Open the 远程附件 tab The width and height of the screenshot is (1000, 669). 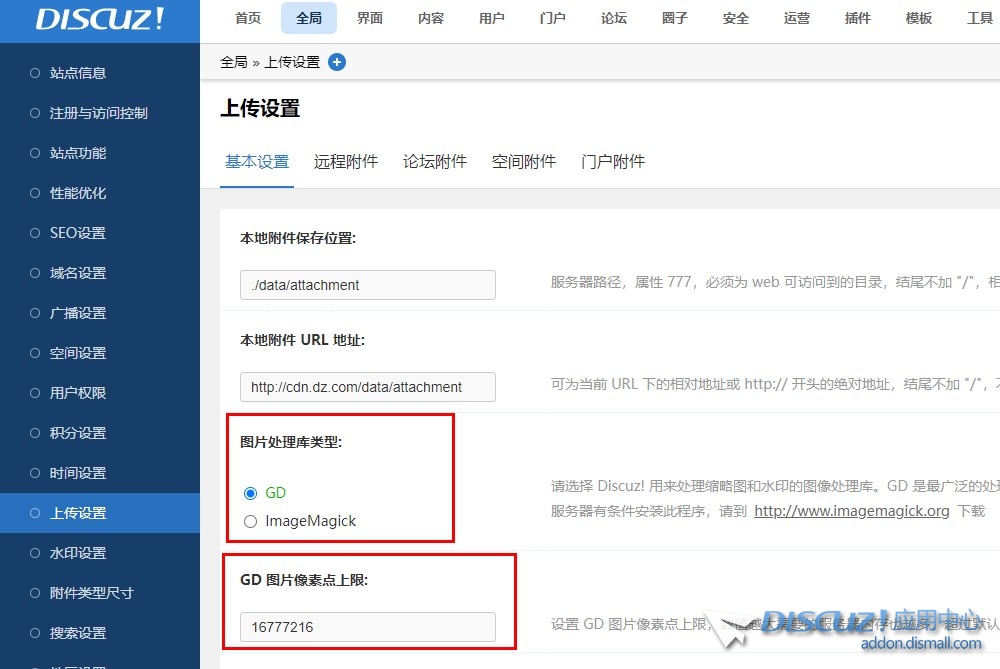click(346, 162)
